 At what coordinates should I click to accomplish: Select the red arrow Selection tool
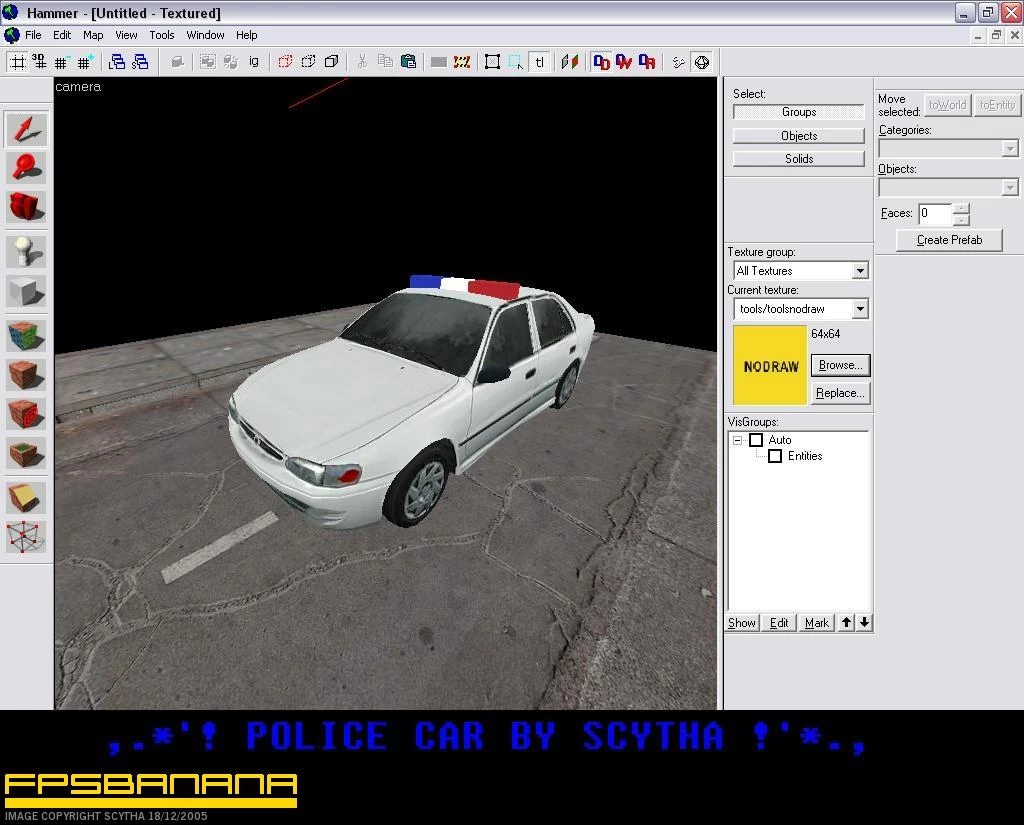(26, 129)
